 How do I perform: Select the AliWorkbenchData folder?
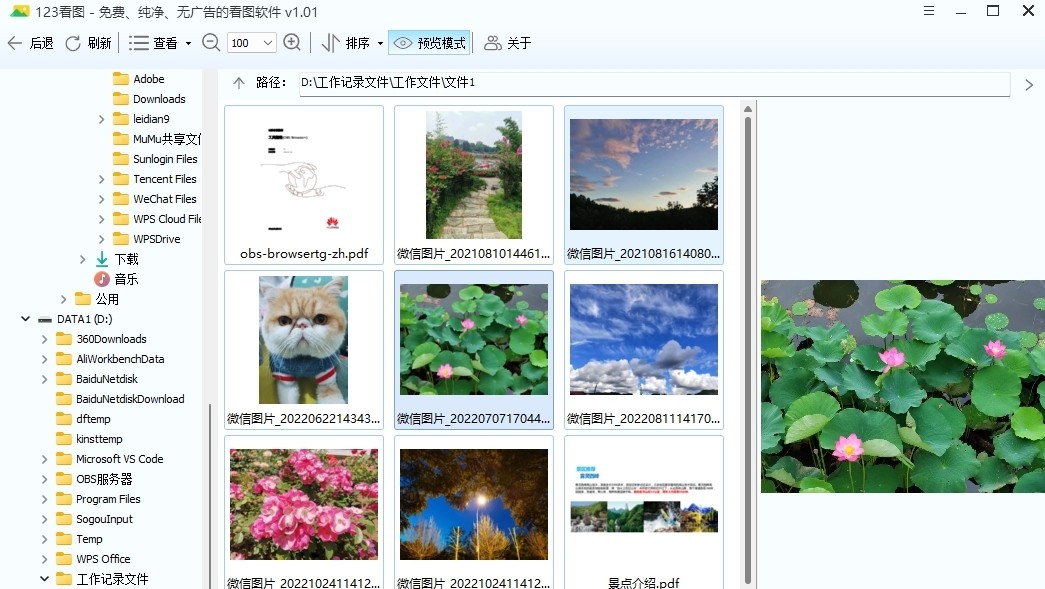click(110, 358)
